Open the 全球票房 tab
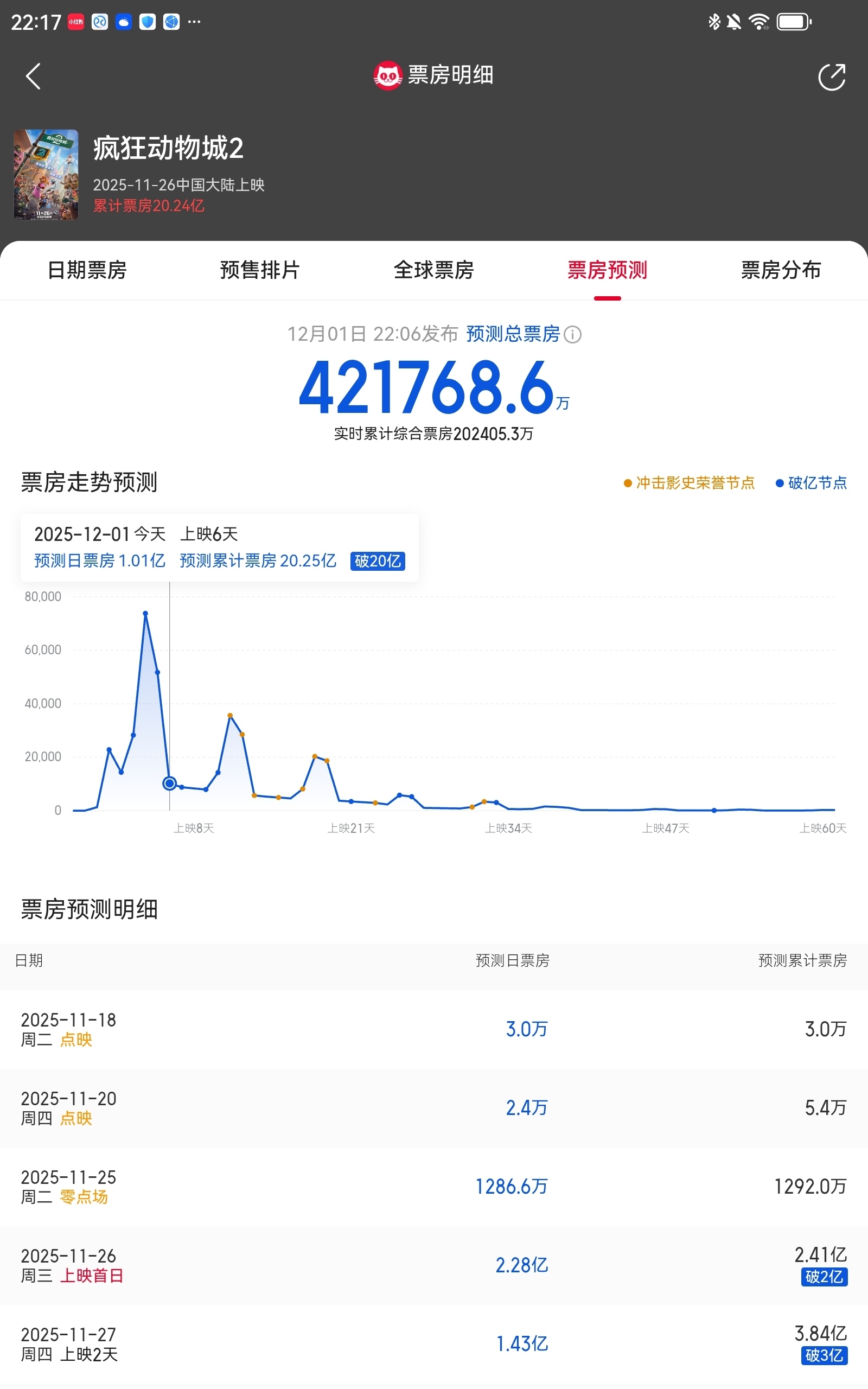The height and width of the screenshot is (1389, 868). 434,270
